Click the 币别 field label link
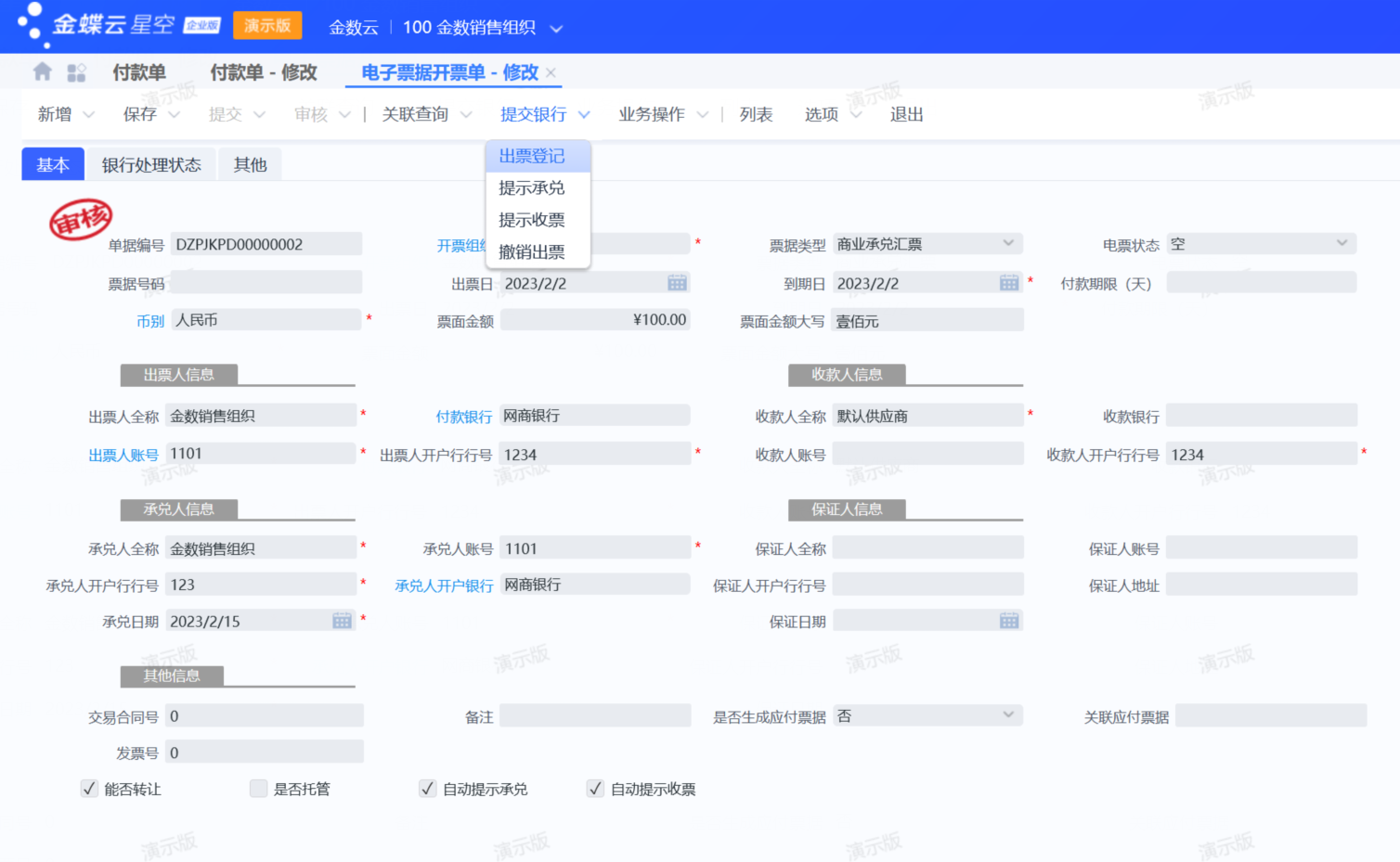This screenshot has height=862, width=1400. coord(150,321)
